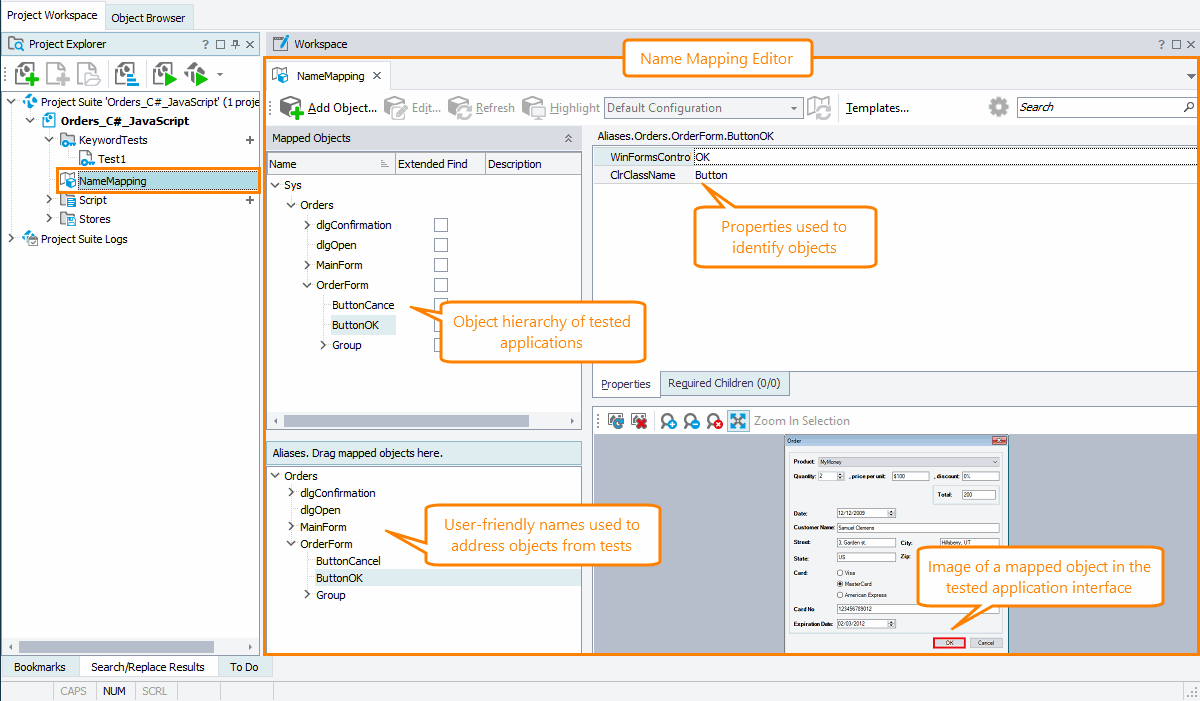Open the settings gear in the NameMapping toolbar

tap(997, 107)
